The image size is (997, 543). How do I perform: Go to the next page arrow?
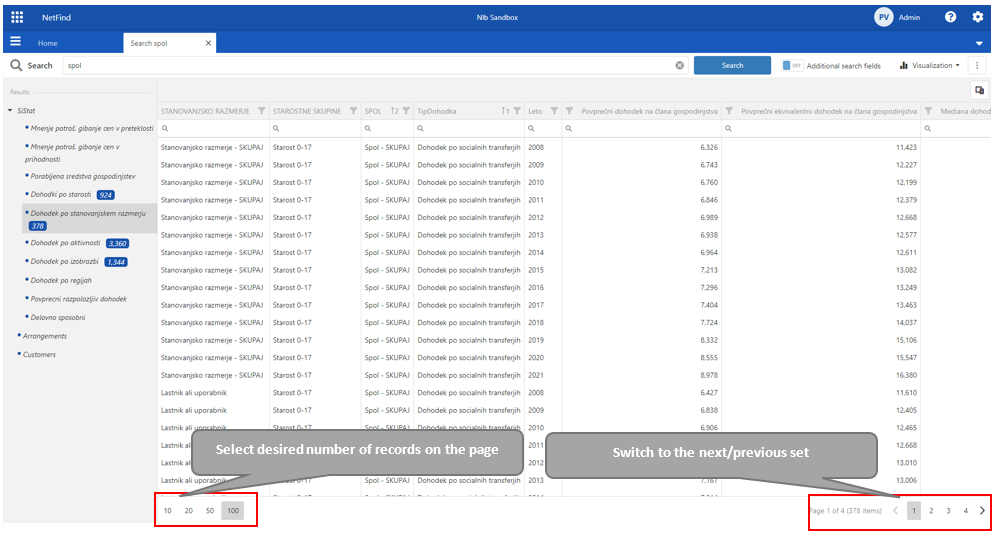click(x=982, y=510)
